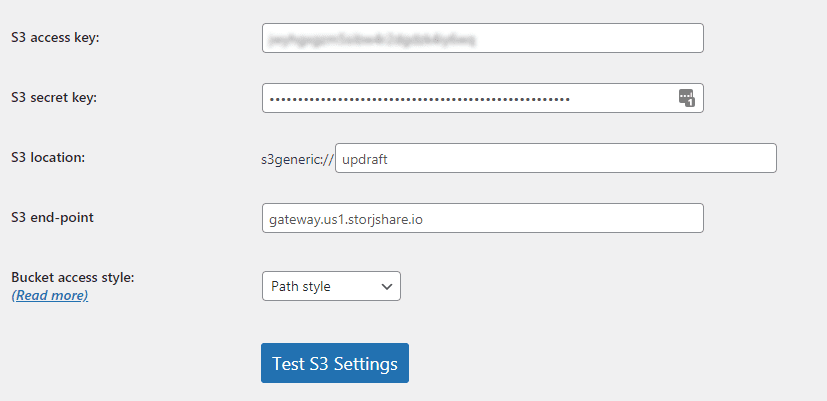This screenshot has height=401, width=827.
Task: Click the Bucket access style label
Action: pyautogui.click(x=73, y=277)
